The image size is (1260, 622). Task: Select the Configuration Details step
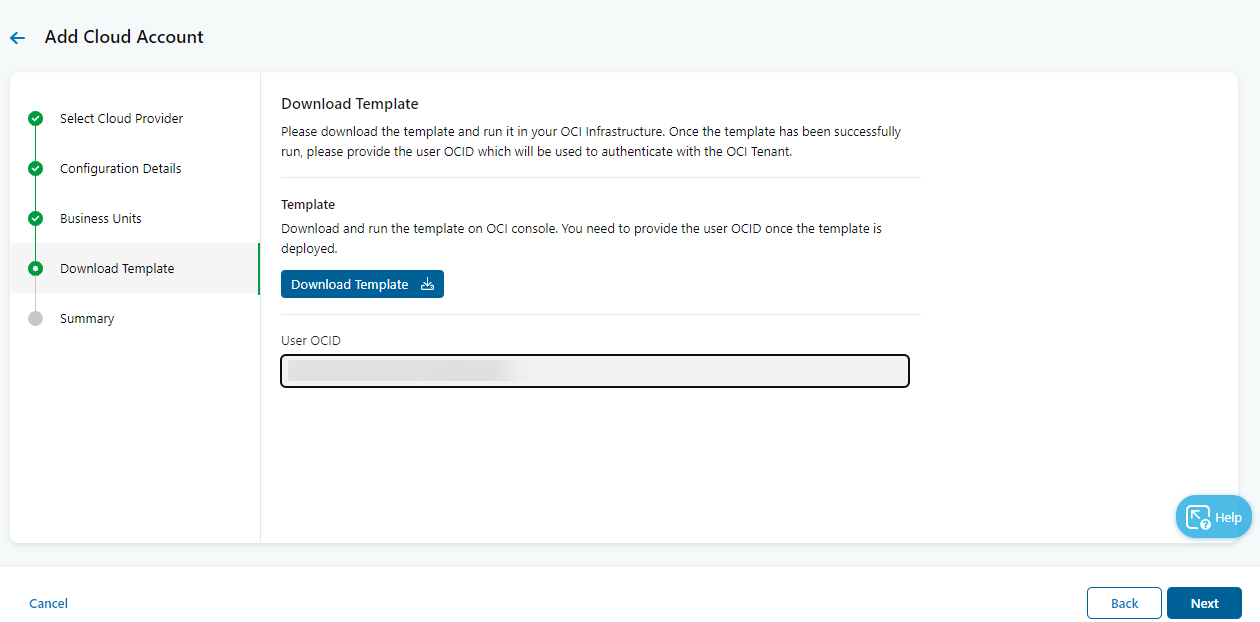point(120,168)
